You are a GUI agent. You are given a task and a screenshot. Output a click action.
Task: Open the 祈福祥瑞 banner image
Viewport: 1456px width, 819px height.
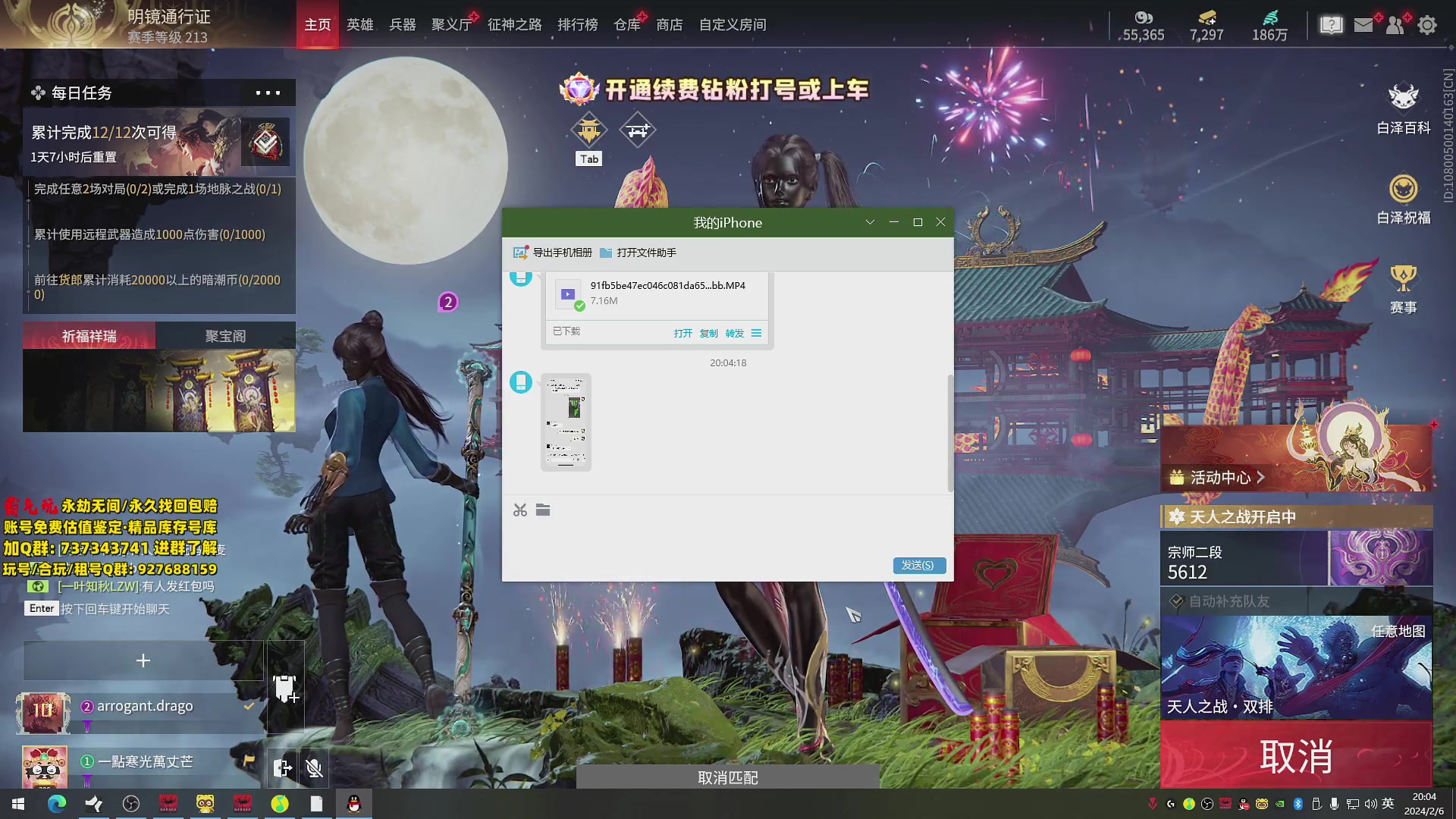coord(159,391)
